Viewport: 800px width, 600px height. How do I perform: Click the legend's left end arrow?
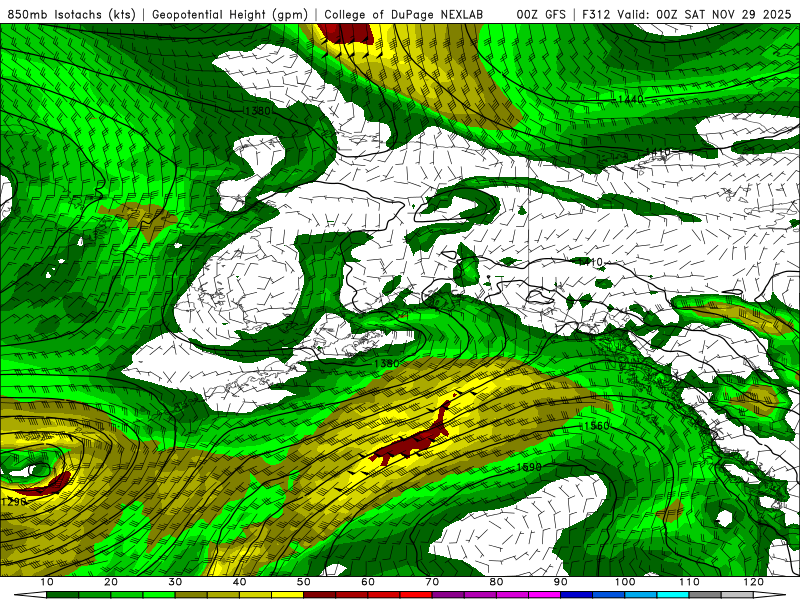30,595
